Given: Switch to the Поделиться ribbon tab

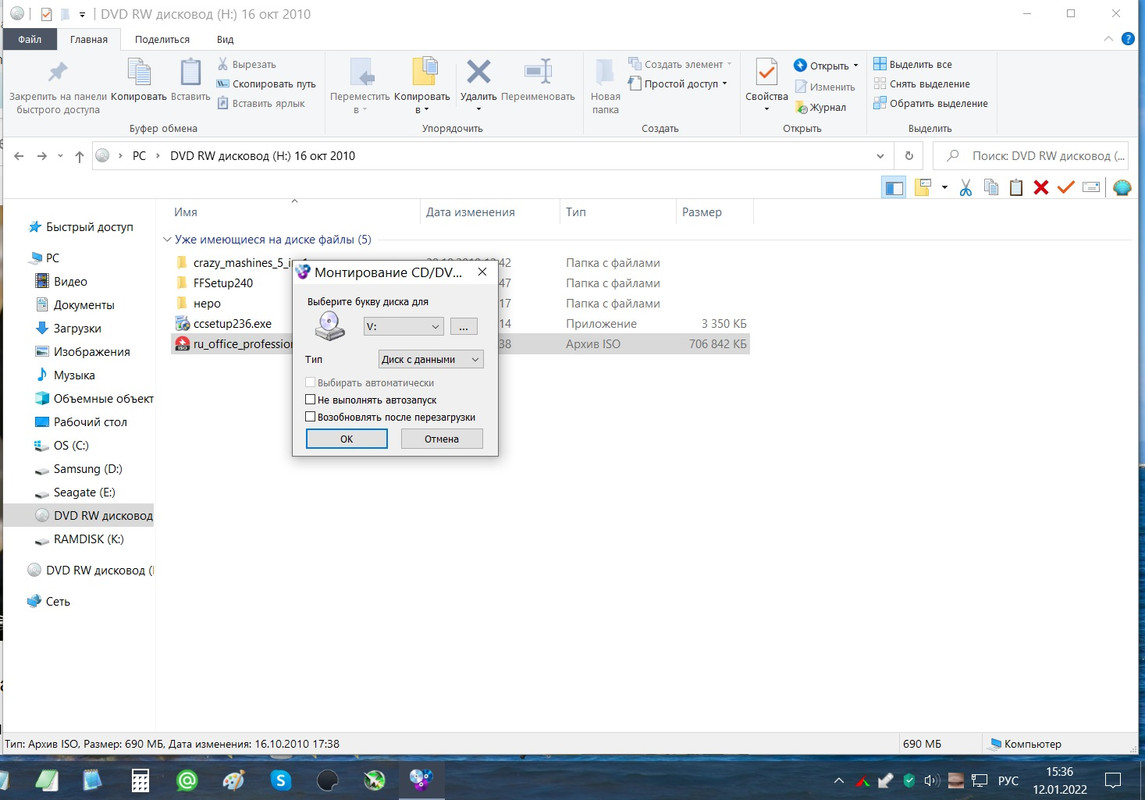Looking at the screenshot, I should click(162, 39).
